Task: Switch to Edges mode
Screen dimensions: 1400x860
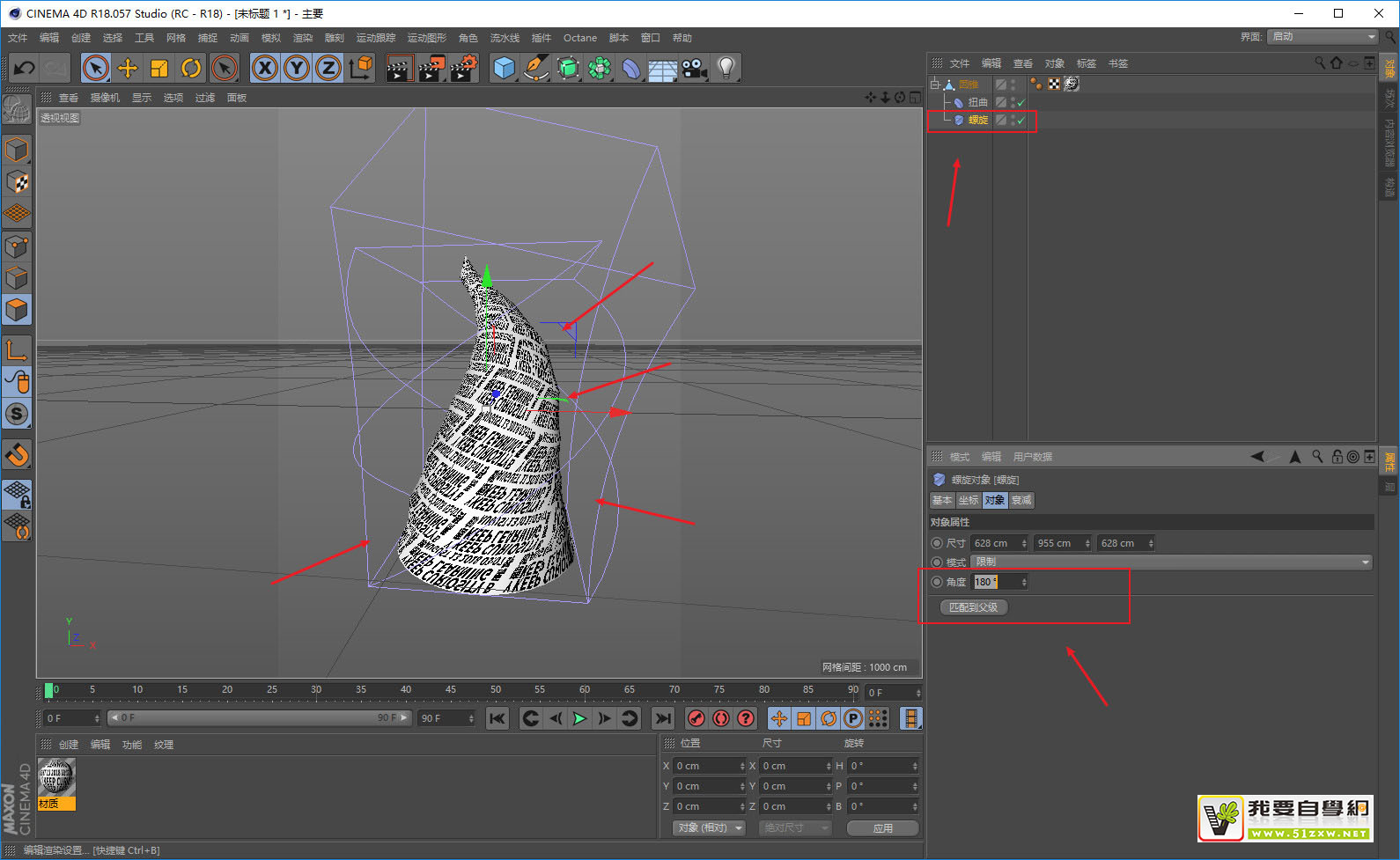Action: (17, 278)
